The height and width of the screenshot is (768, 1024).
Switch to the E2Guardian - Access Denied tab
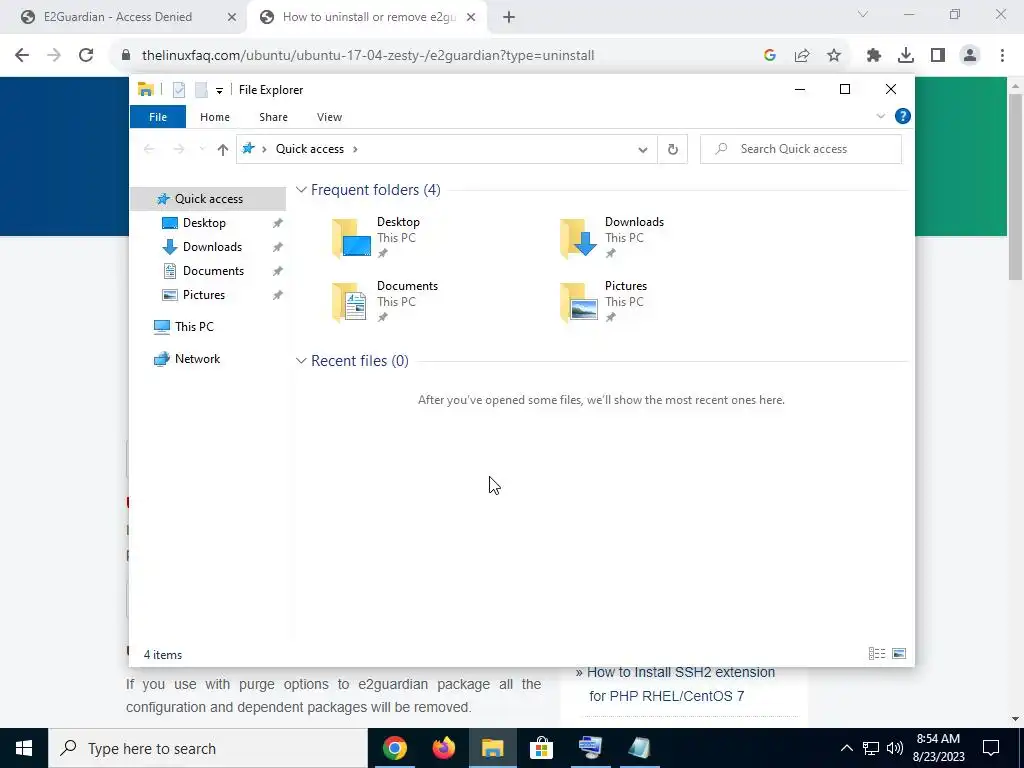[x=118, y=17]
